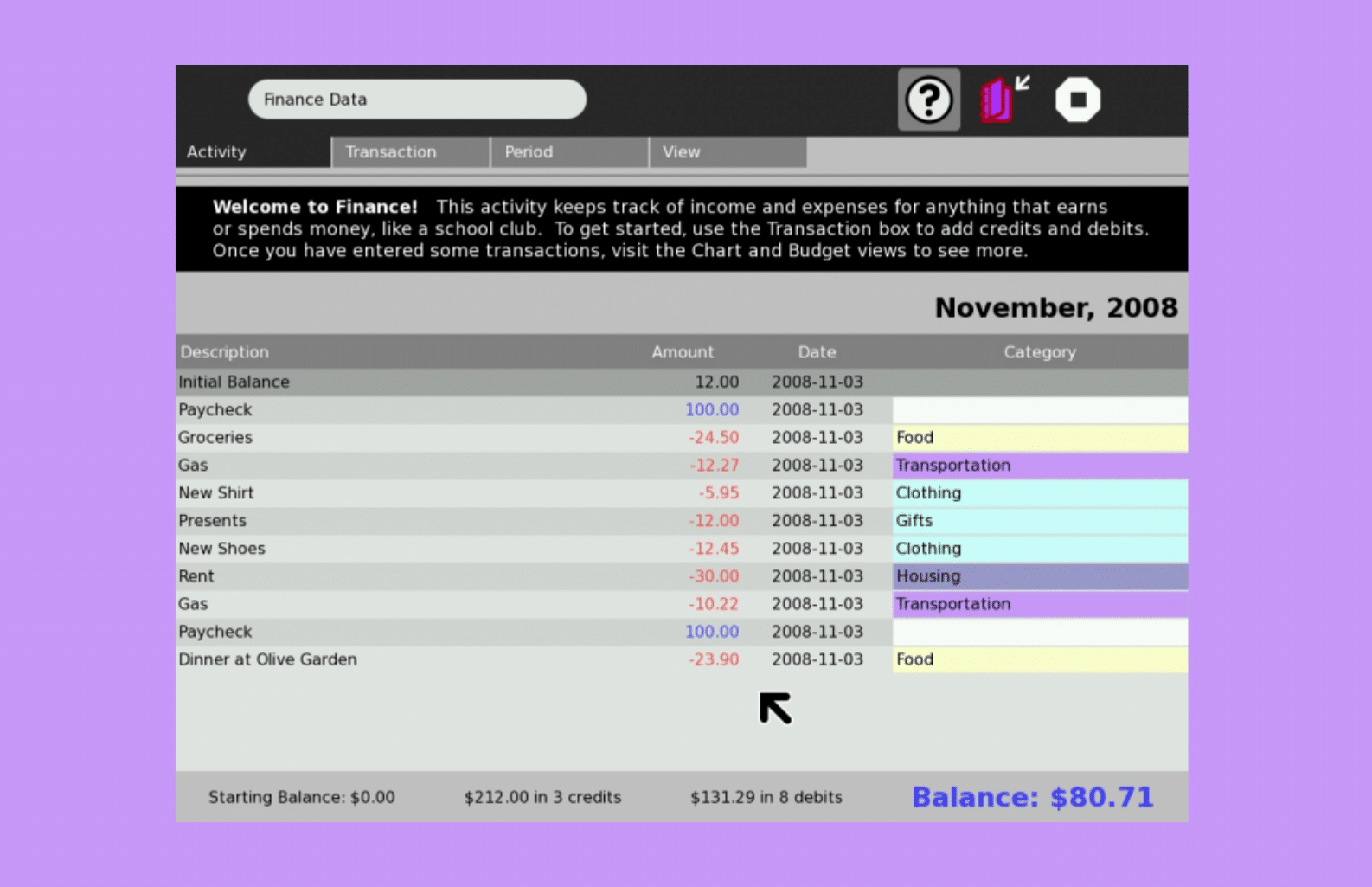The image size is (1372, 887).
Task: Click the Category column header
Action: [x=1040, y=352]
